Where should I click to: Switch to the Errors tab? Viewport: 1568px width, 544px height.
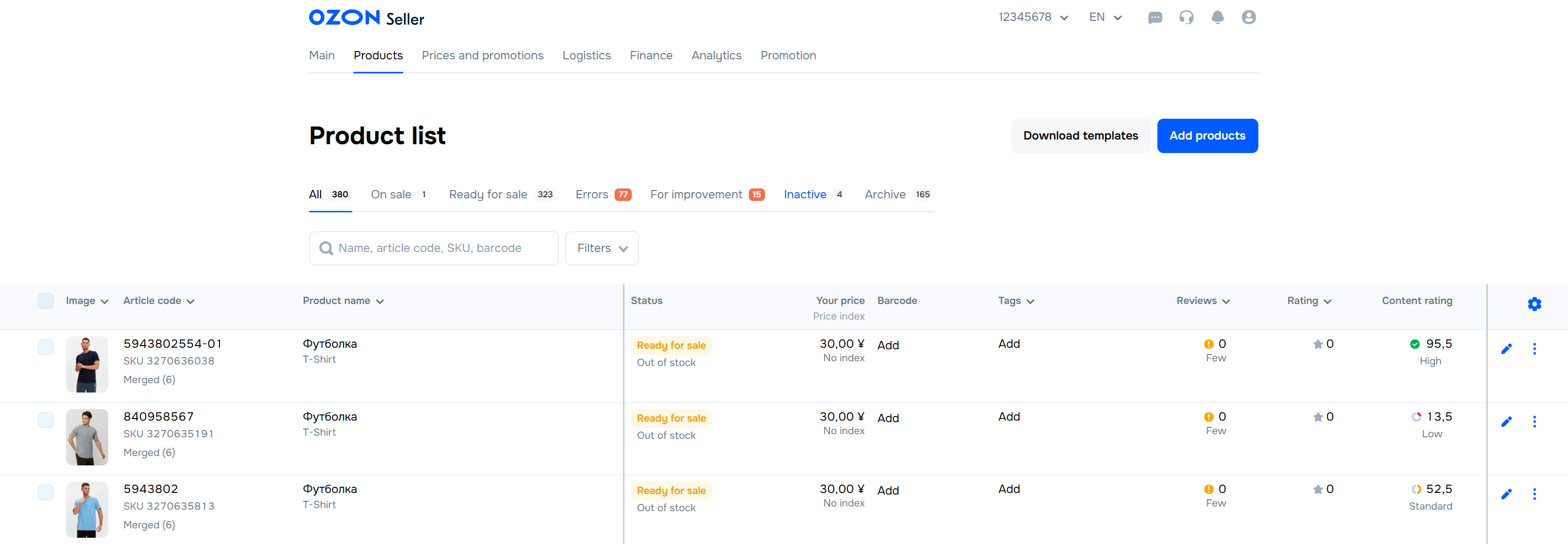pyautogui.click(x=603, y=194)
